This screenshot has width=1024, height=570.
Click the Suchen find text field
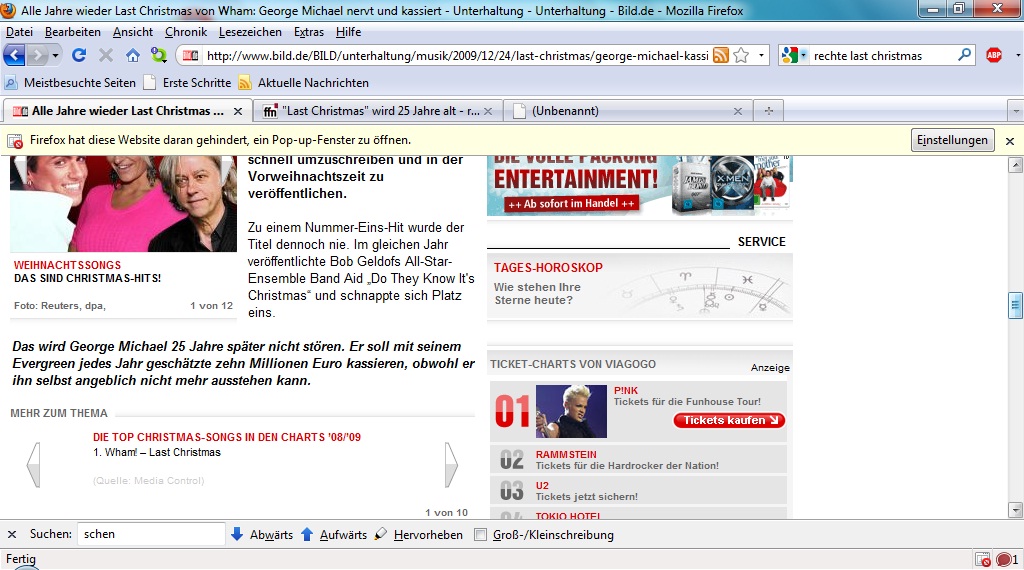click(x=151, y=534)
